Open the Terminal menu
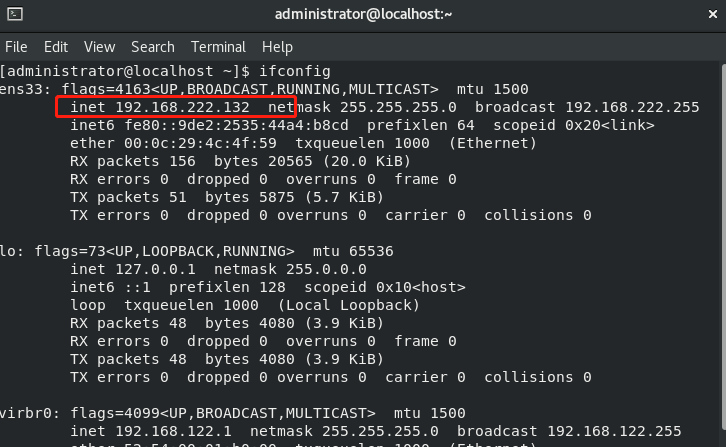This screenshot has width=726, height=447. click(x=218, y=47)
